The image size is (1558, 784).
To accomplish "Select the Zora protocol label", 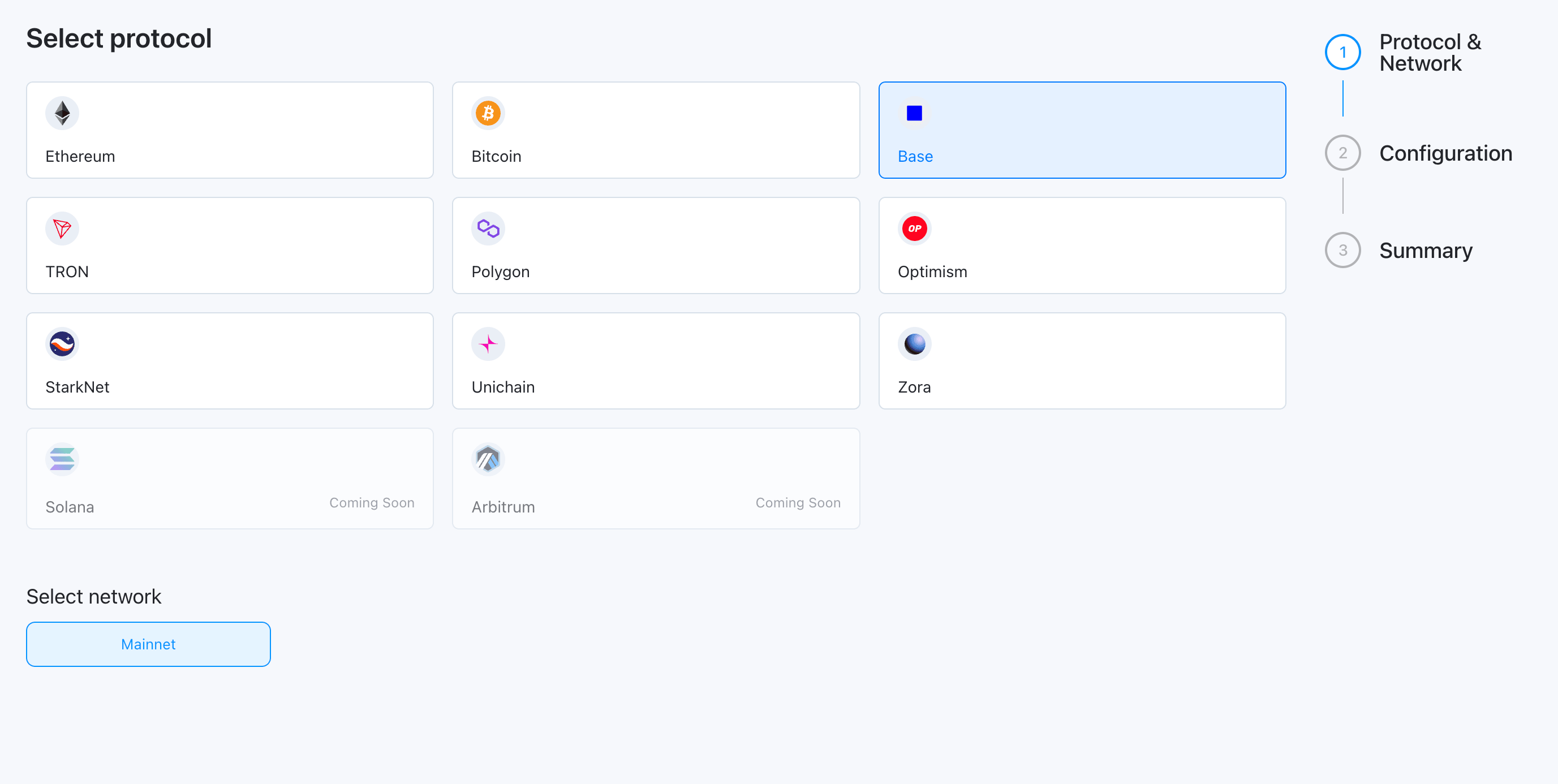I will pyautogui.click(x=914, y=387).
